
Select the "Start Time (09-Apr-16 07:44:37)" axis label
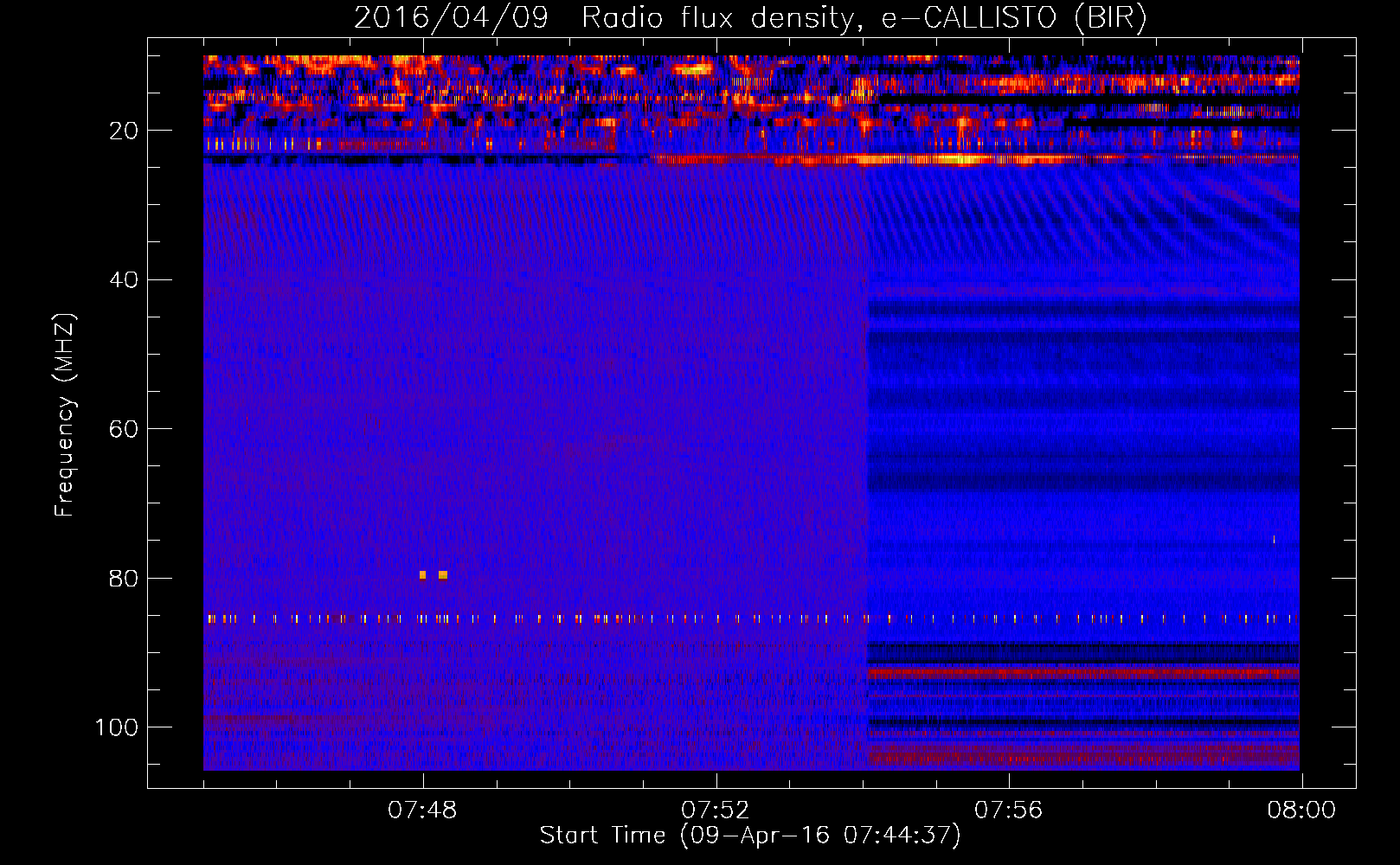coord(750,836)
